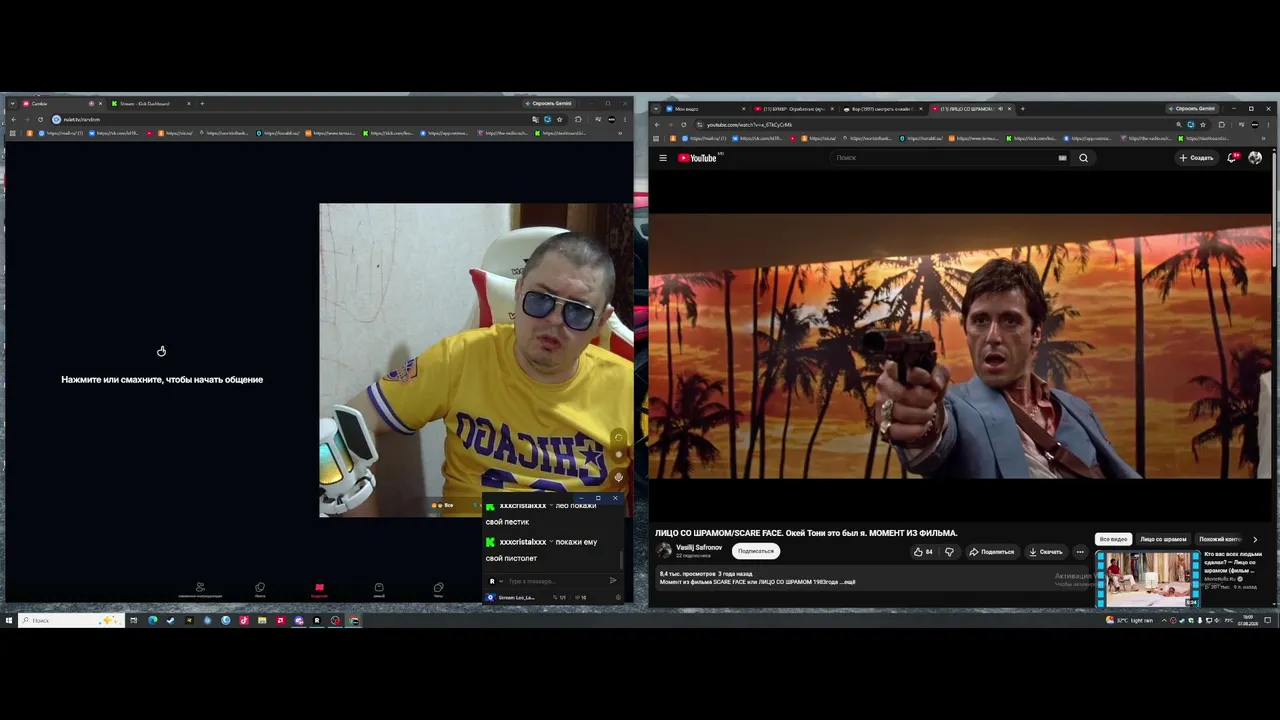Click the highlighted red icon in the ruletka bottom bar
The height and width of the screenshot is (720, 1280).
pyautogui.click(x=319, y=589)
